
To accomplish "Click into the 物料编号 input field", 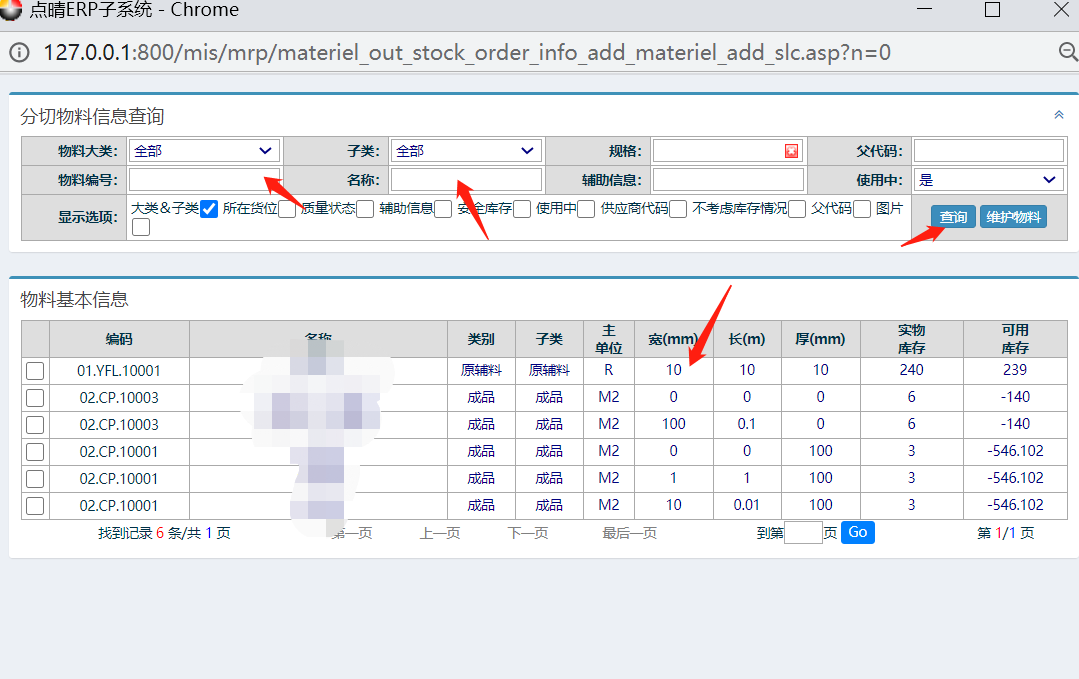I will (x=204, y=180).
